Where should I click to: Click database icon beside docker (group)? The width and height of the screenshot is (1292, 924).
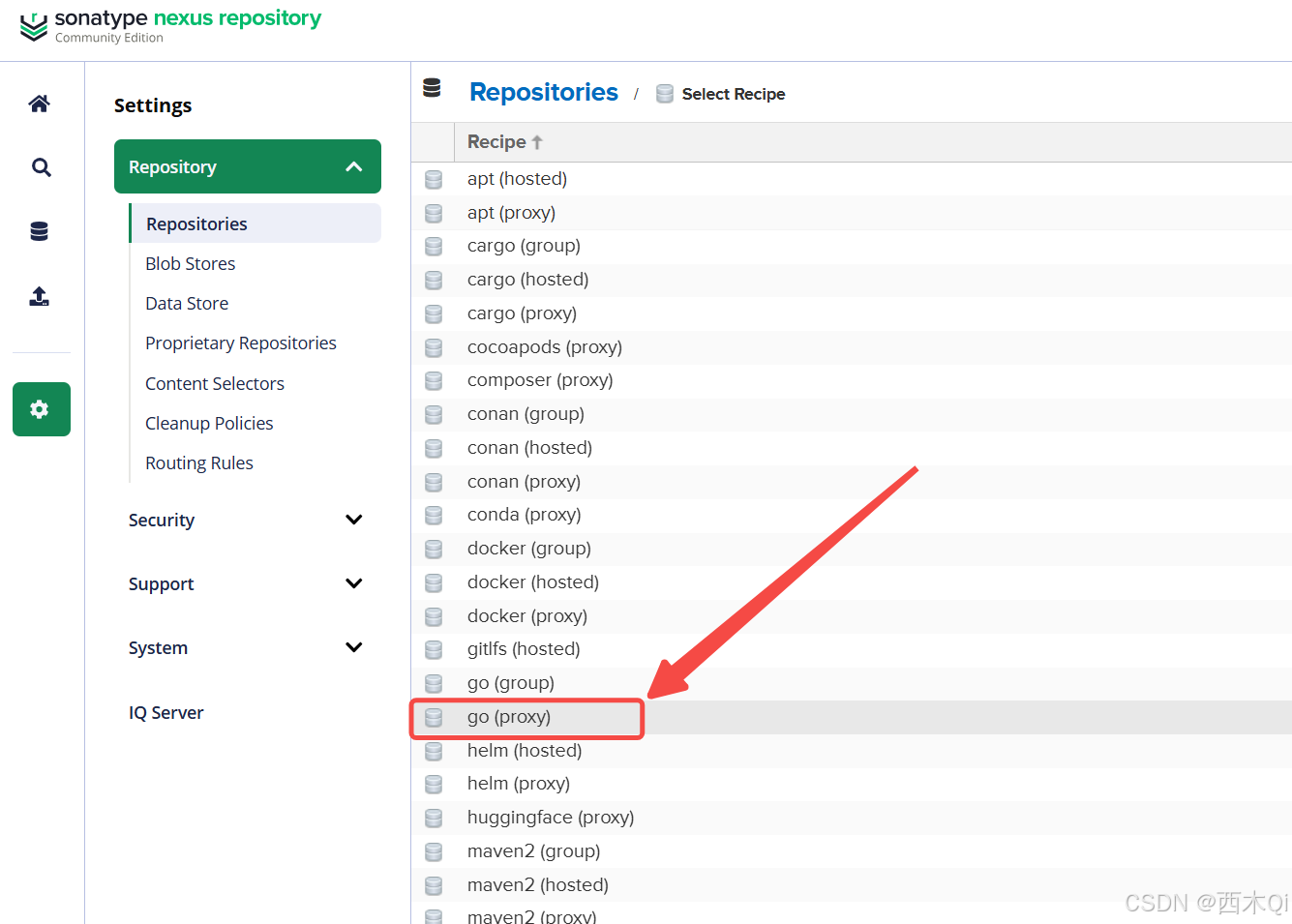[x=434, y=549]
